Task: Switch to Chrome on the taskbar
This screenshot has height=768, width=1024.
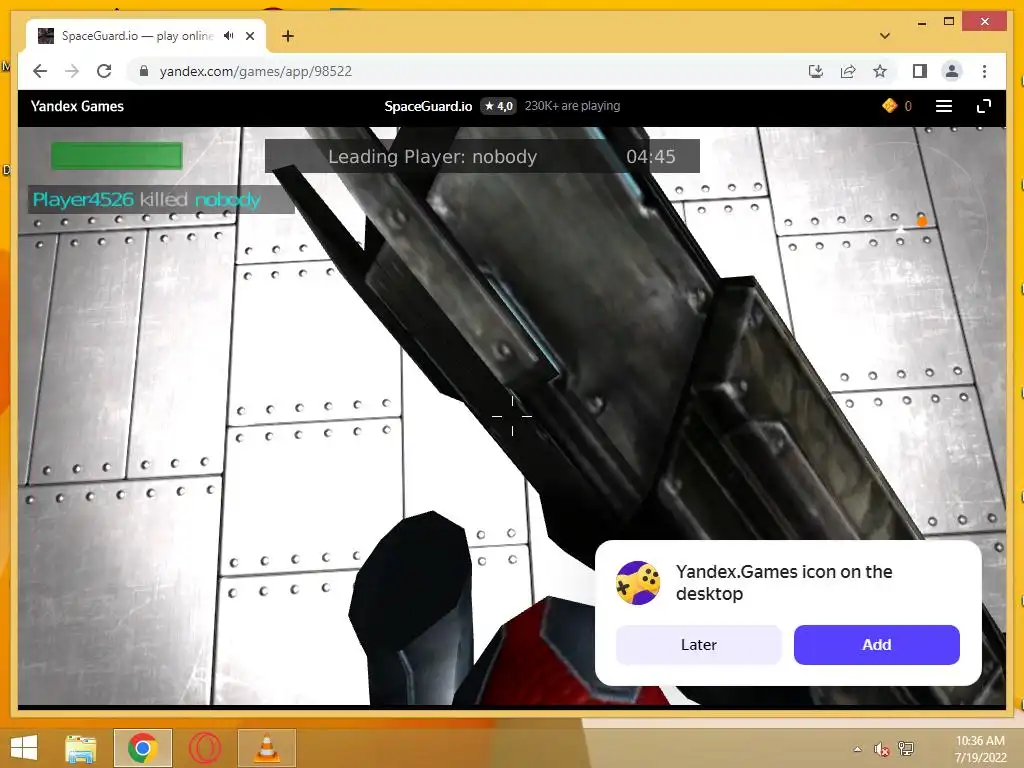Action: tap(142, 748)
